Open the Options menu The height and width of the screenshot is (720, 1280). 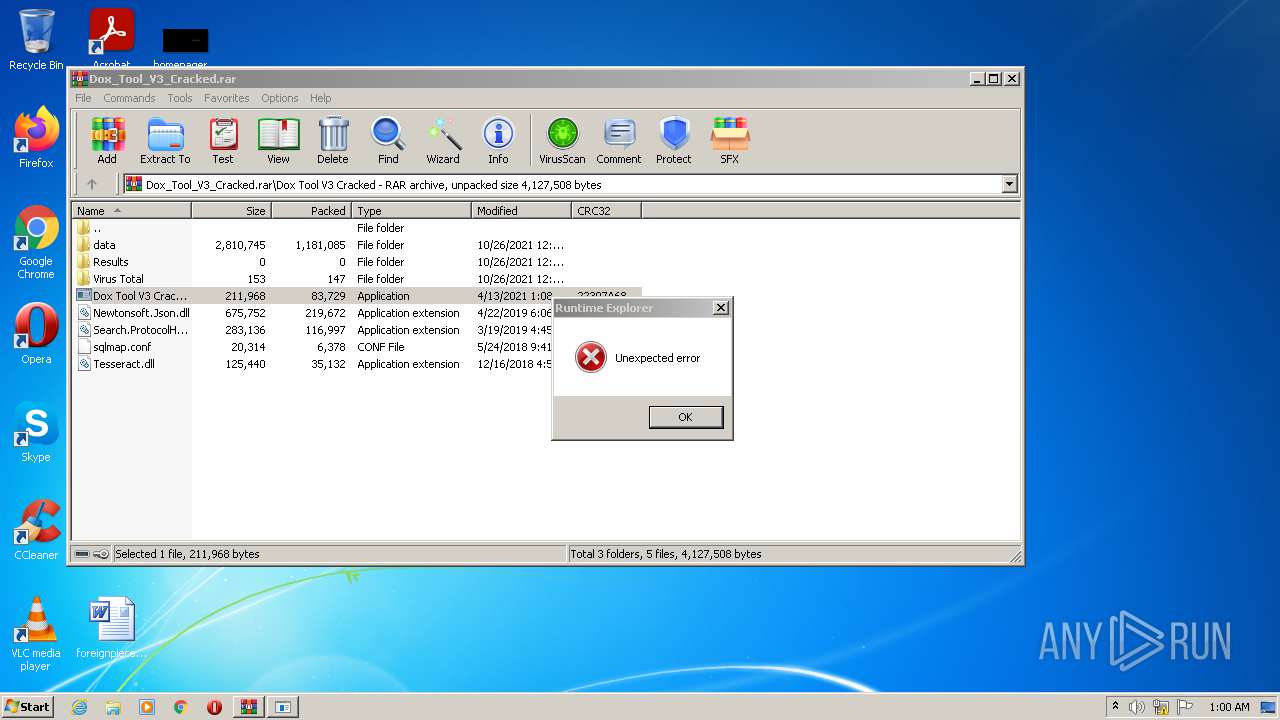pyautogui.click(x=280, y=98)
